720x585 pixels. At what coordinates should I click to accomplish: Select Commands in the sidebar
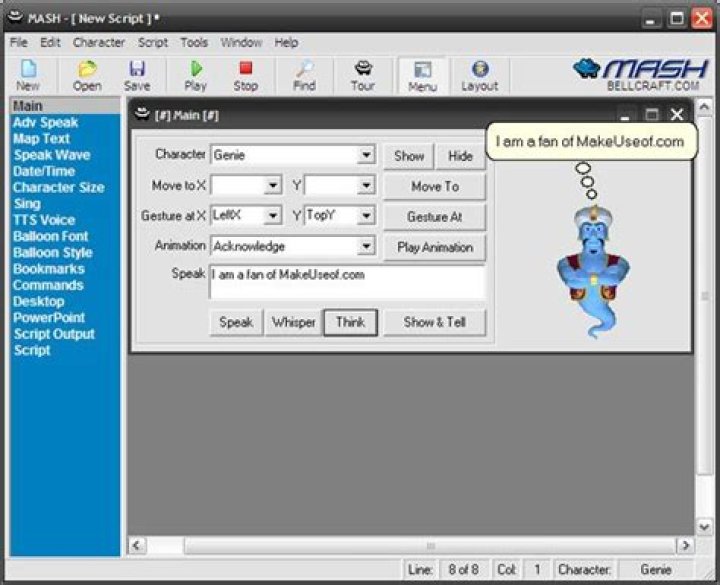(48, 285)
